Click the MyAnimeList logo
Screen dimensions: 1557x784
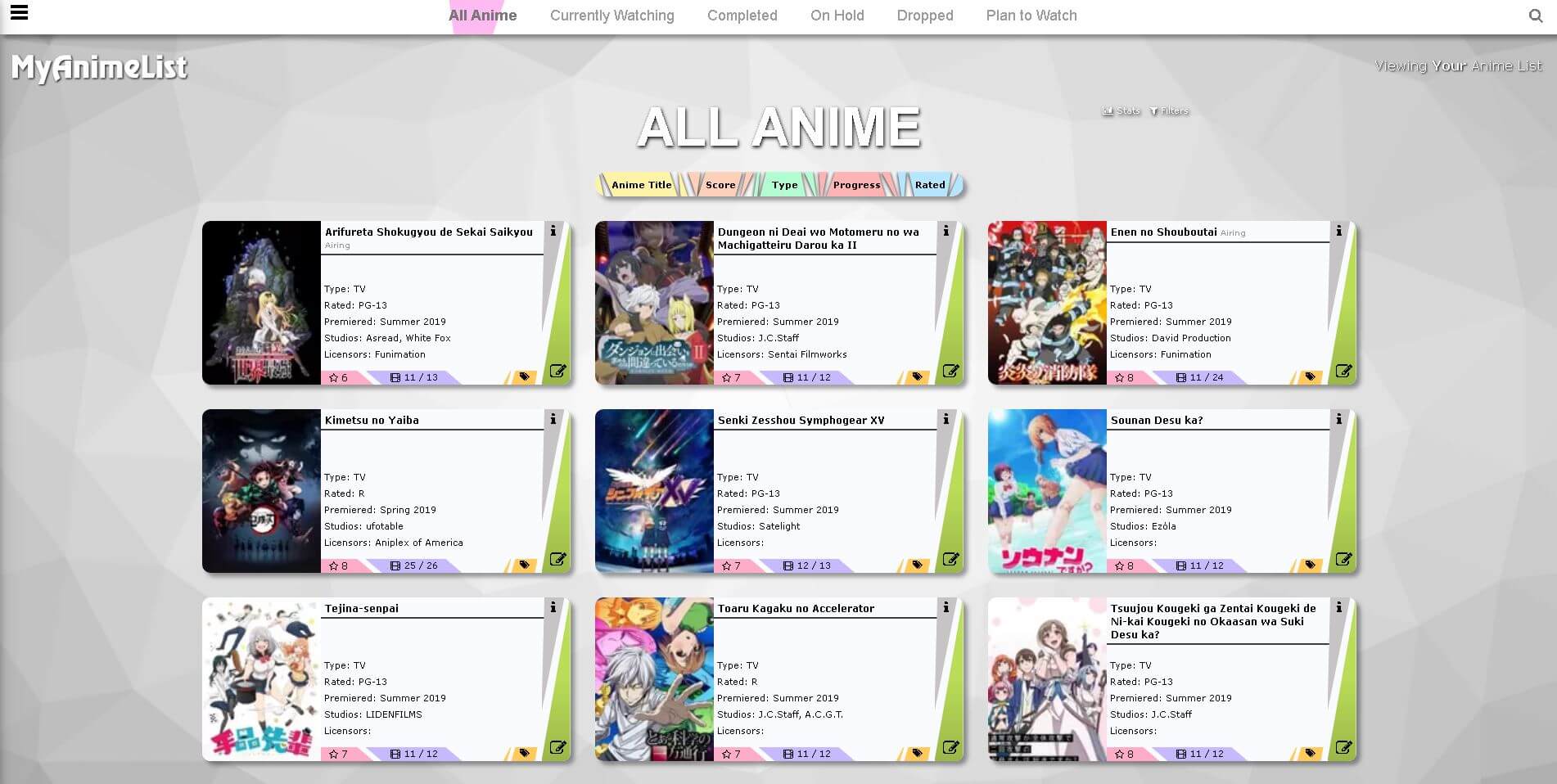click(x=99, y=68)
